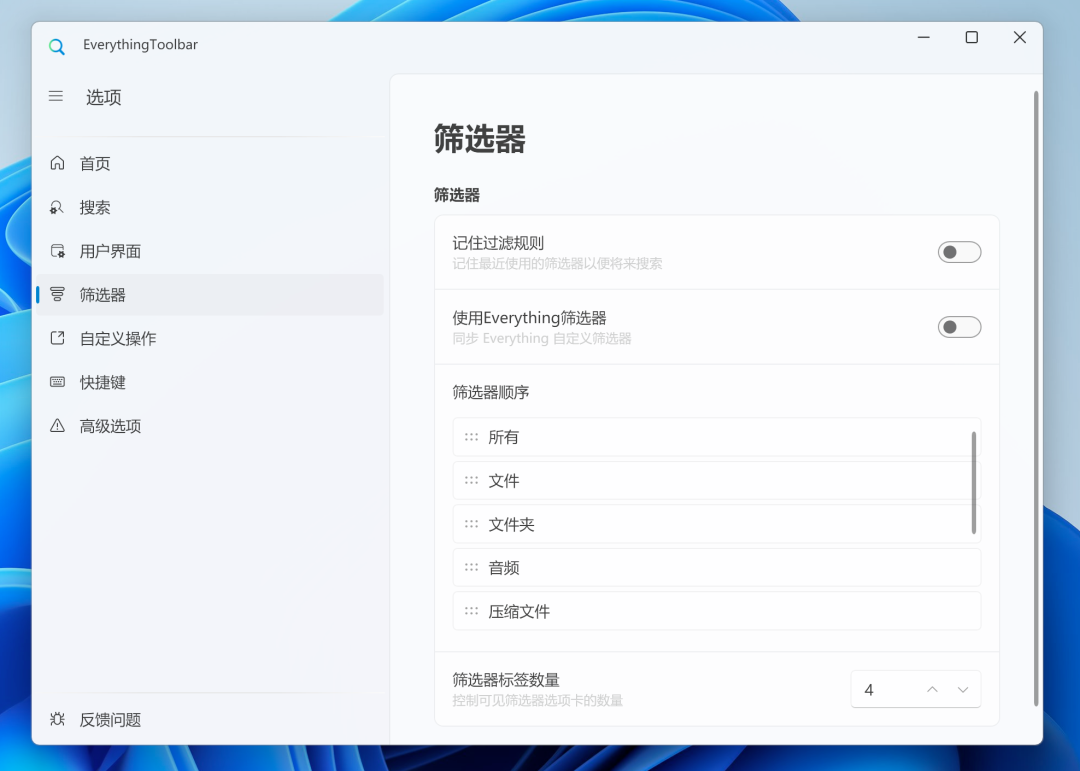
Task: Toggle the hamburger navigation menu icon
Action: [x=56, y=96]
